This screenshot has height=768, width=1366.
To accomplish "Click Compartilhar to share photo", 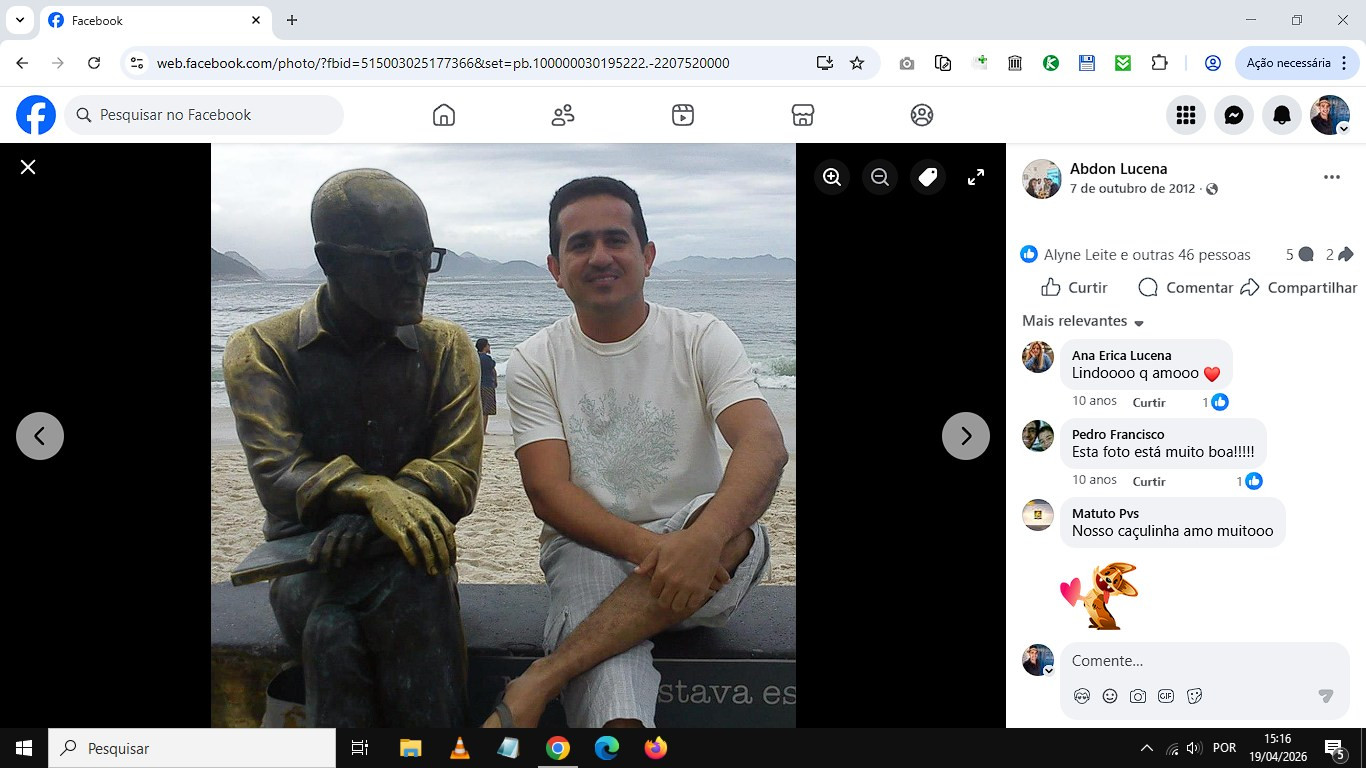I will [1299, 288].
